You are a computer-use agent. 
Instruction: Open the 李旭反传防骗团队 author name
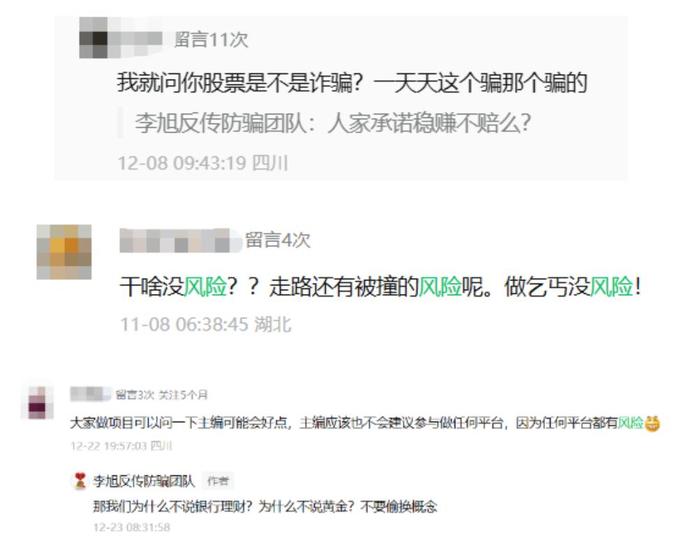pyautogui.click(x=144, y=481)
